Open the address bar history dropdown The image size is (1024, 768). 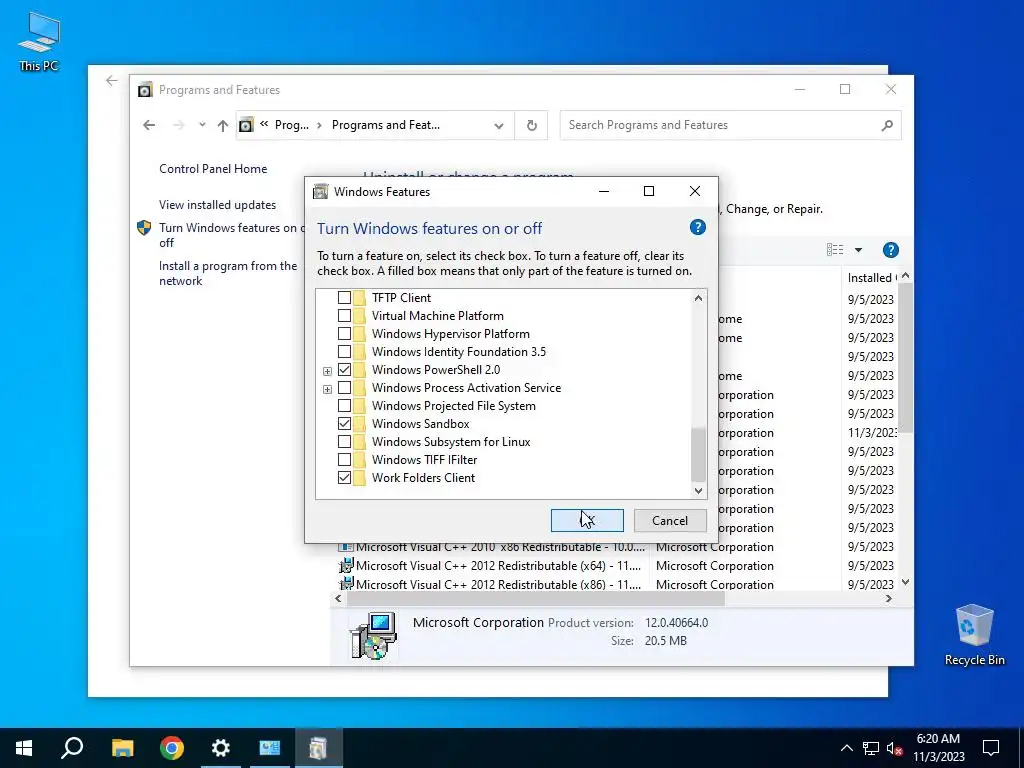(x=499, y=125)
